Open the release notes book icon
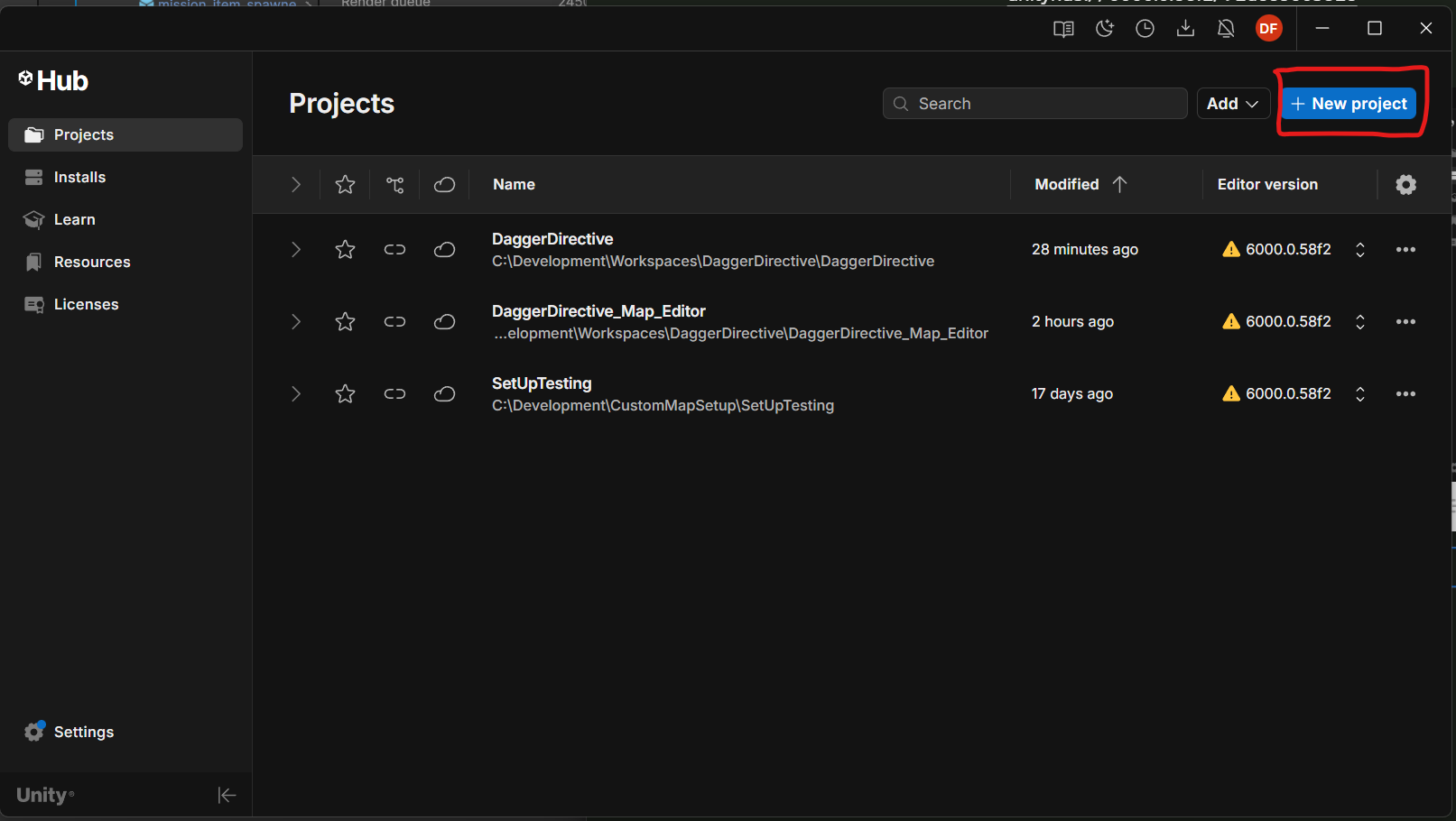Viewport: 1456px width, 821px height. click(x=1063, y=29)
